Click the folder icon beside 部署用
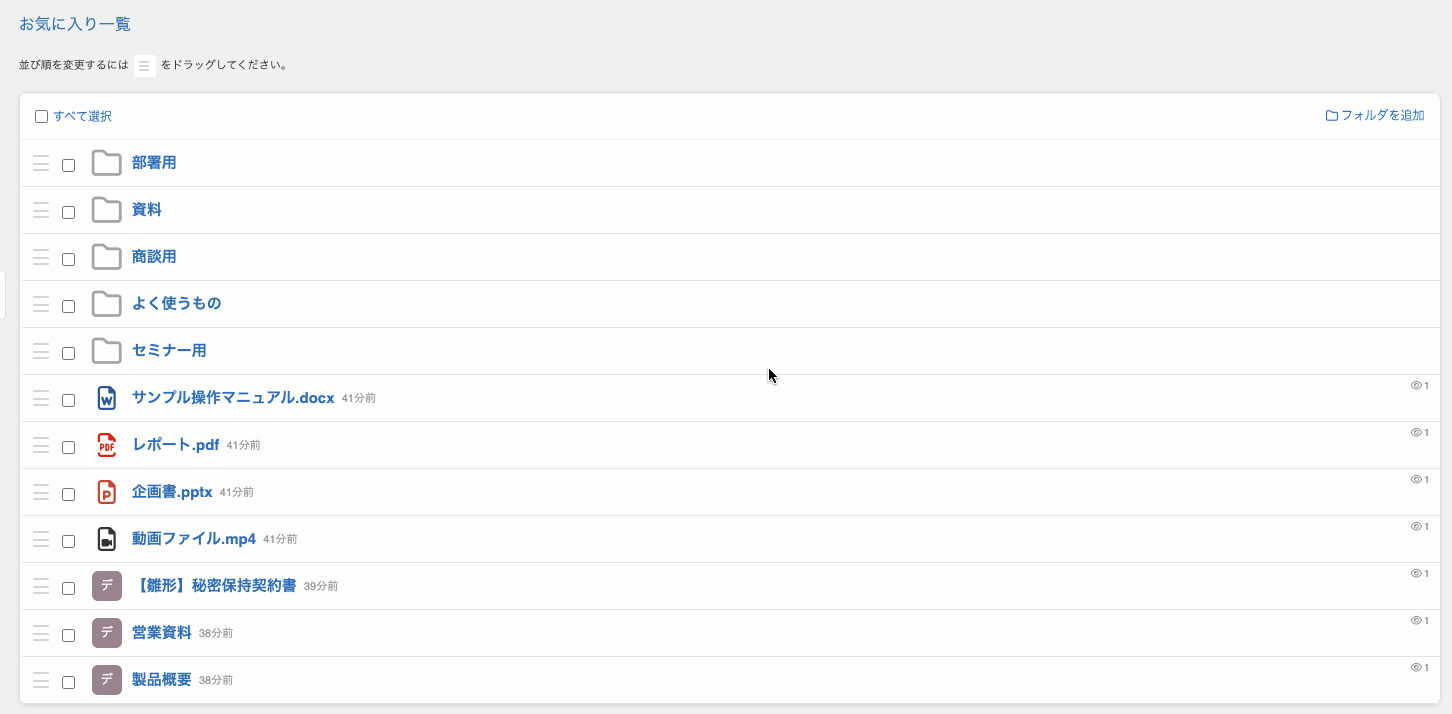 click(x=107, y=163)
